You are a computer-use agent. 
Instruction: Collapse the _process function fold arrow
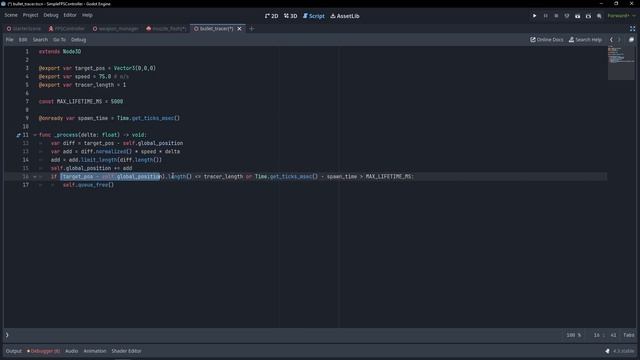35,135
